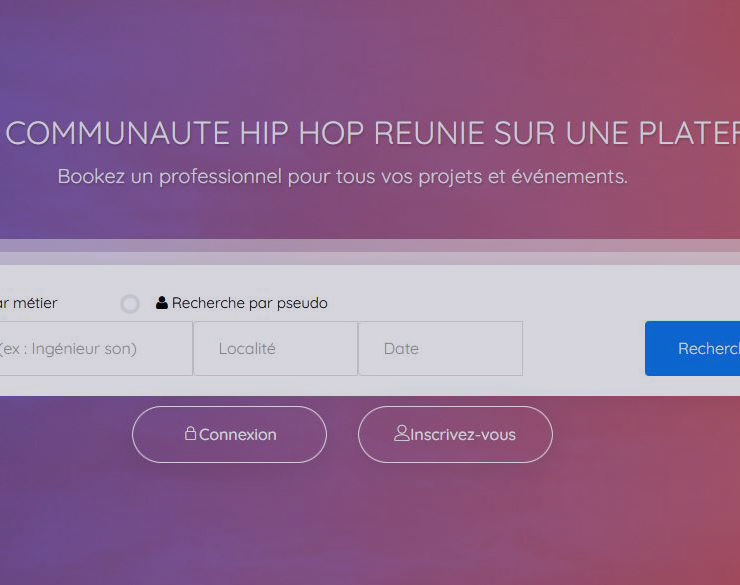The width and height of the screenshot is (740, 585).
Task: Open the Connexion login button
Action: (229, 435)
